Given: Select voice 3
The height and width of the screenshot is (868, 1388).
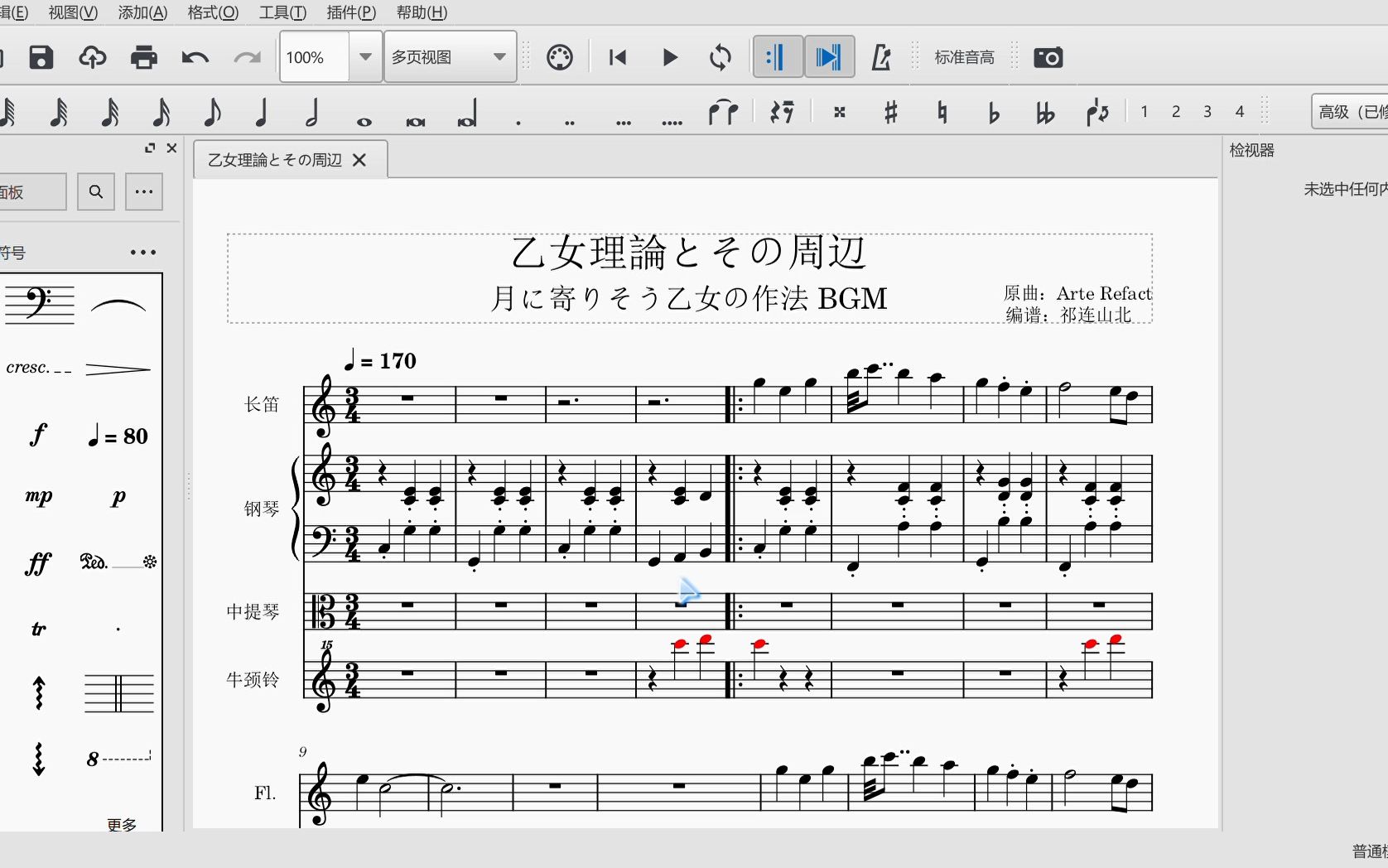Looking at the screenshot, I should coord(1207,112).
